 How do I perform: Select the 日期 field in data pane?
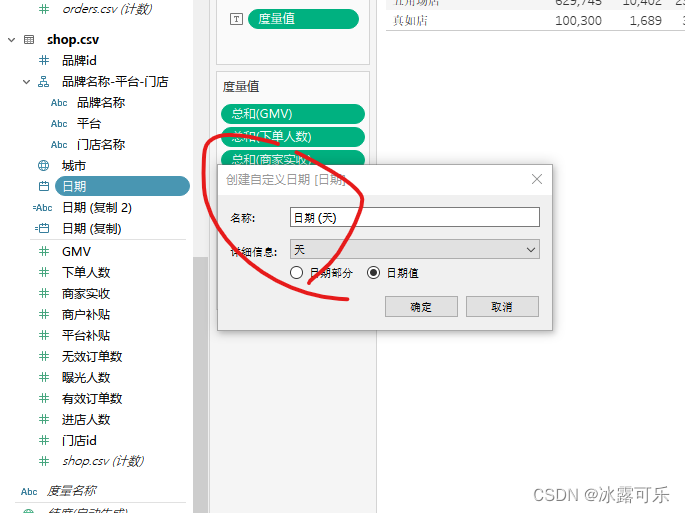(122, 187)
